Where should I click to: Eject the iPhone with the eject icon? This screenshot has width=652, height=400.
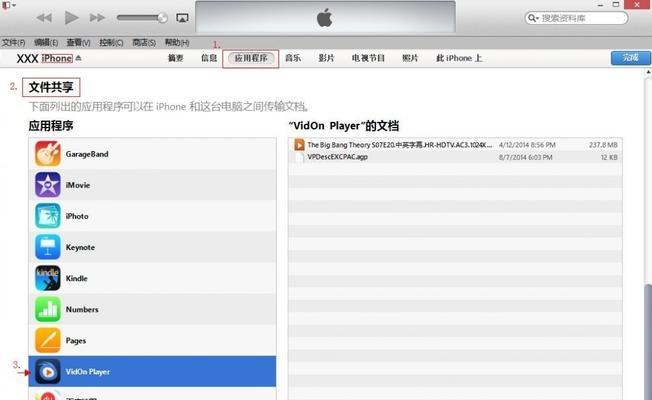point(78,58)
